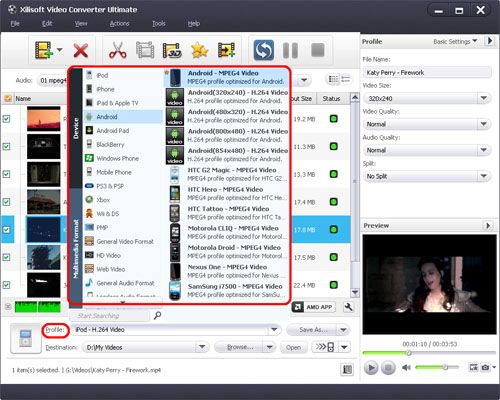Uncheck the 13.3 MB file checkbox
This screenshot has width=500, height=400.
(6, 174)
